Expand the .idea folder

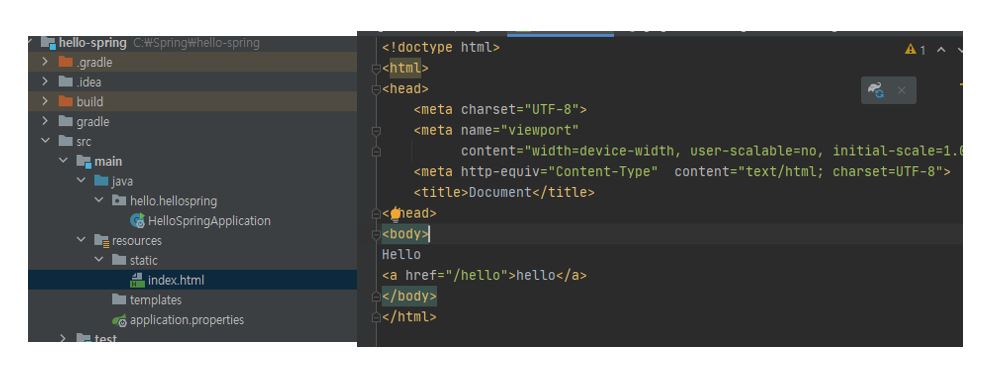coord(45,82)
